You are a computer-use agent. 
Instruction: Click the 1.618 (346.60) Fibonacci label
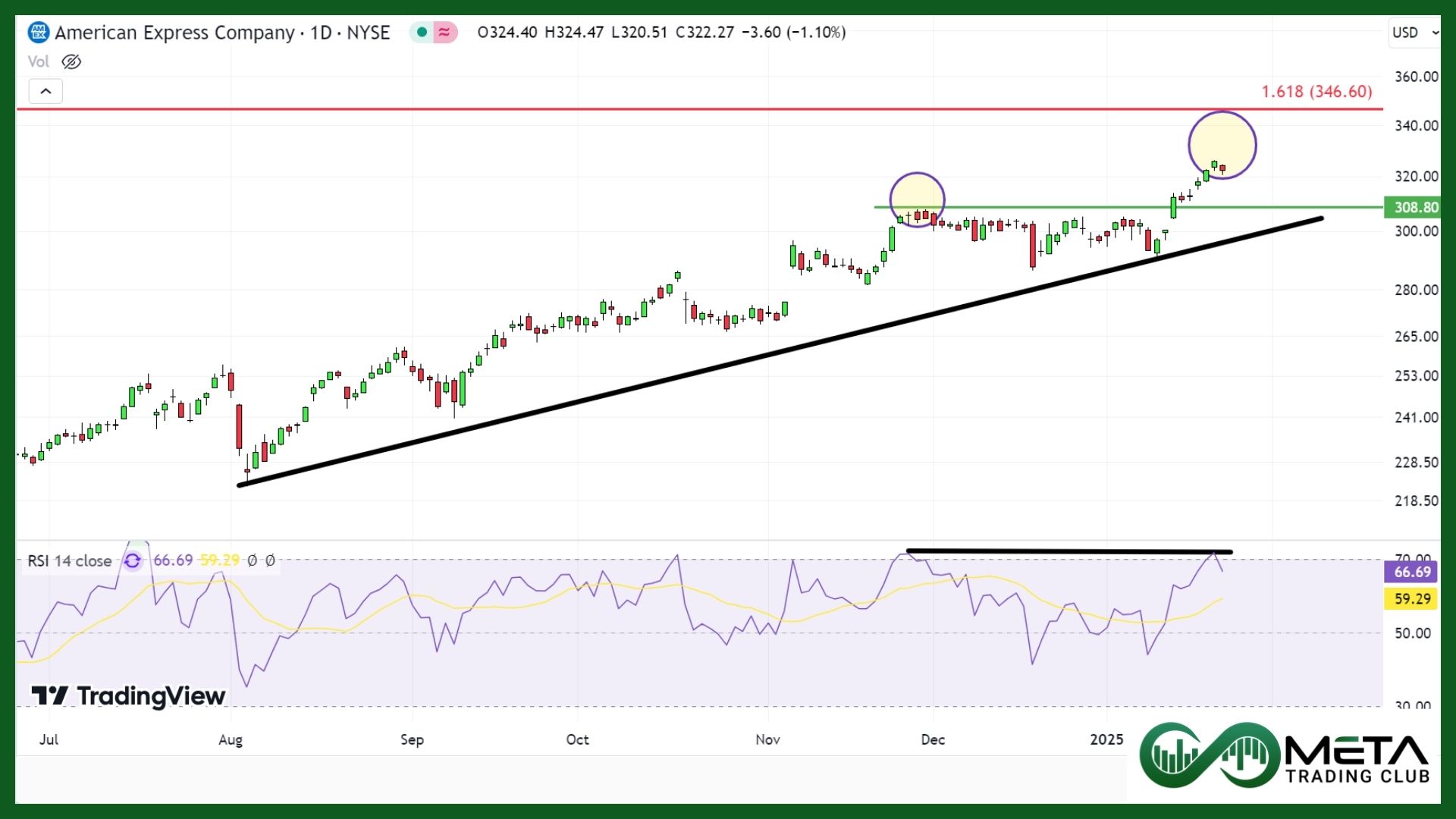pyautogui.click(x=1316, y=92)
